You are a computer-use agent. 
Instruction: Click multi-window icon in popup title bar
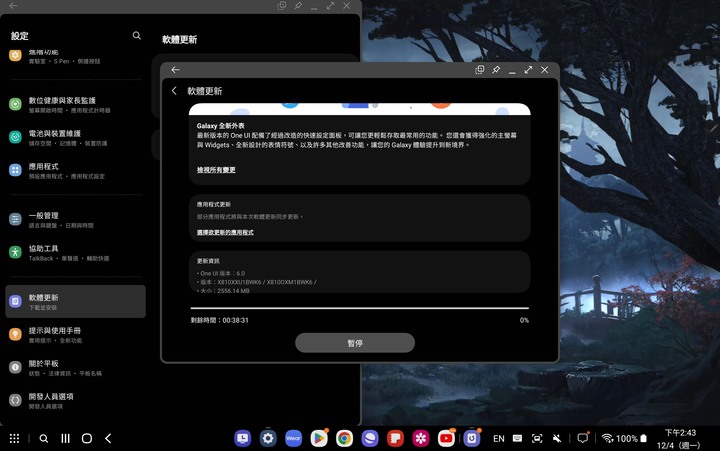pyautogui.click(x=480, y=70)
